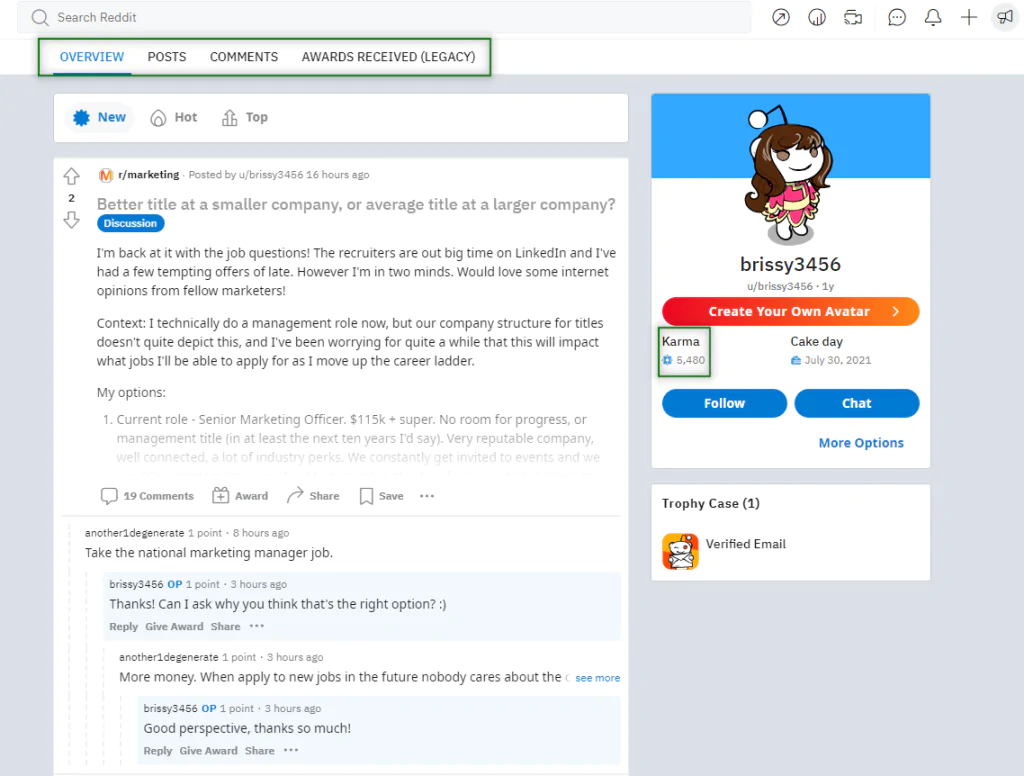Open post options three-dot menu

427,496
